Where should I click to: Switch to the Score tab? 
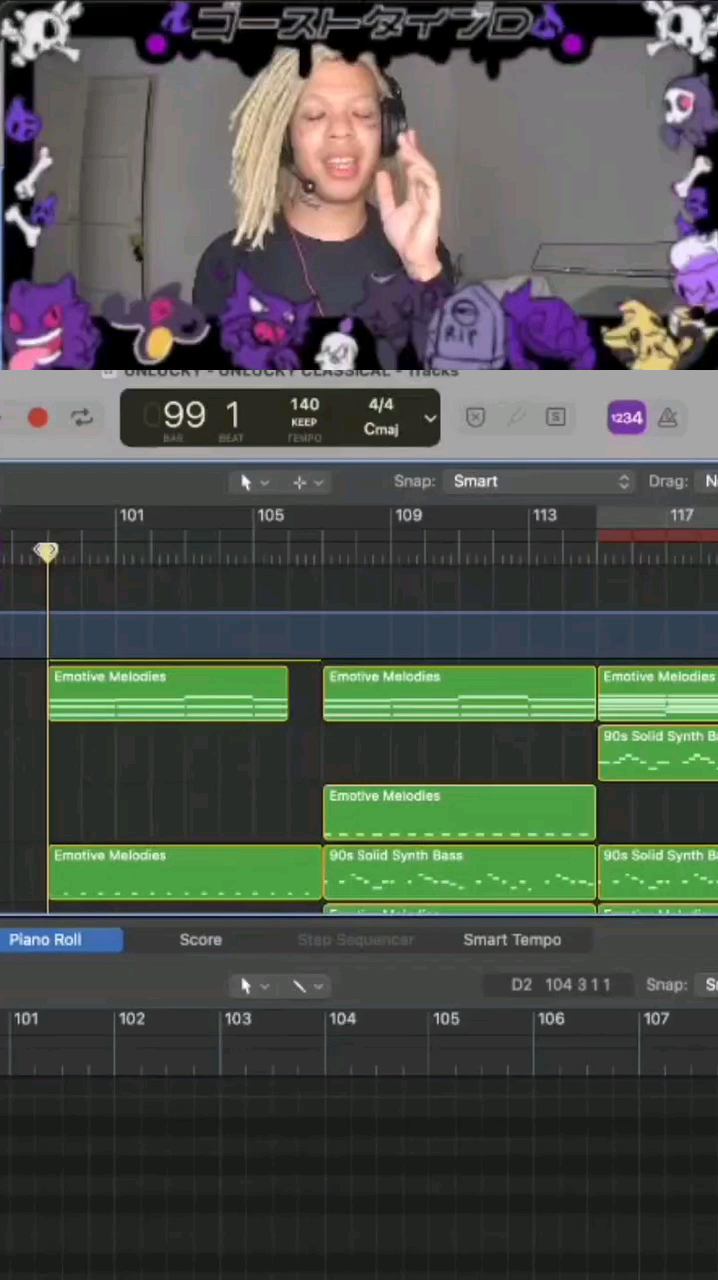pos(200,940)
